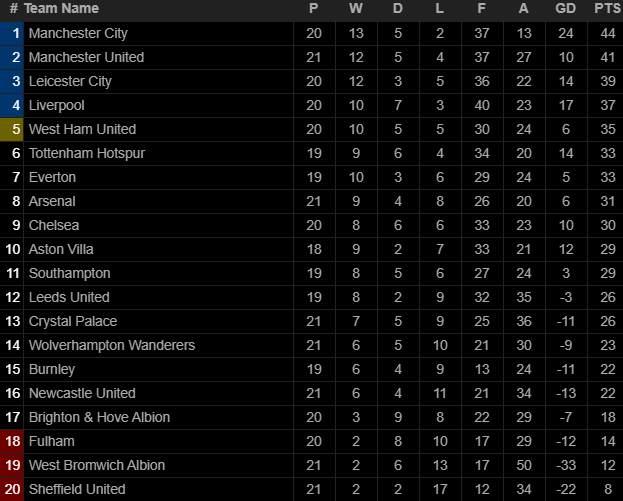This screenshot has height=501, width=623.
Task: Click position 1 blue rank badge
Action: 13,33
